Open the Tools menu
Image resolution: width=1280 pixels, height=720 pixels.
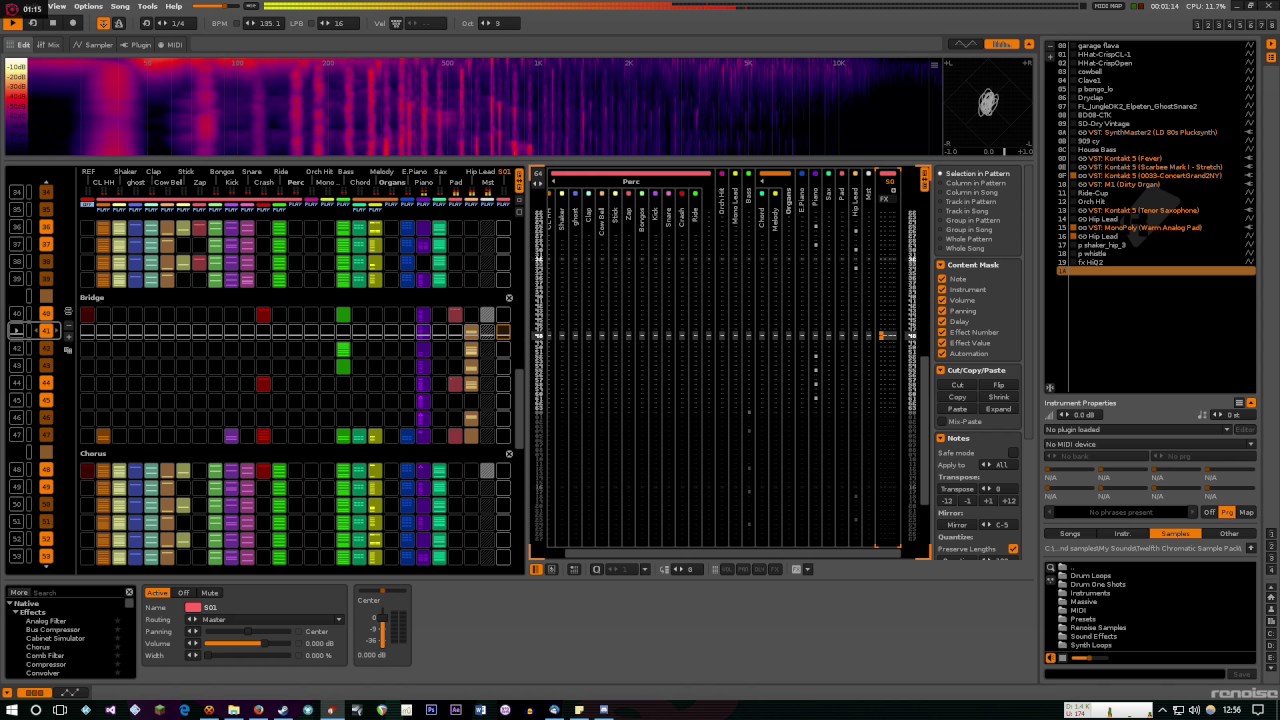(x=148, y=6)
